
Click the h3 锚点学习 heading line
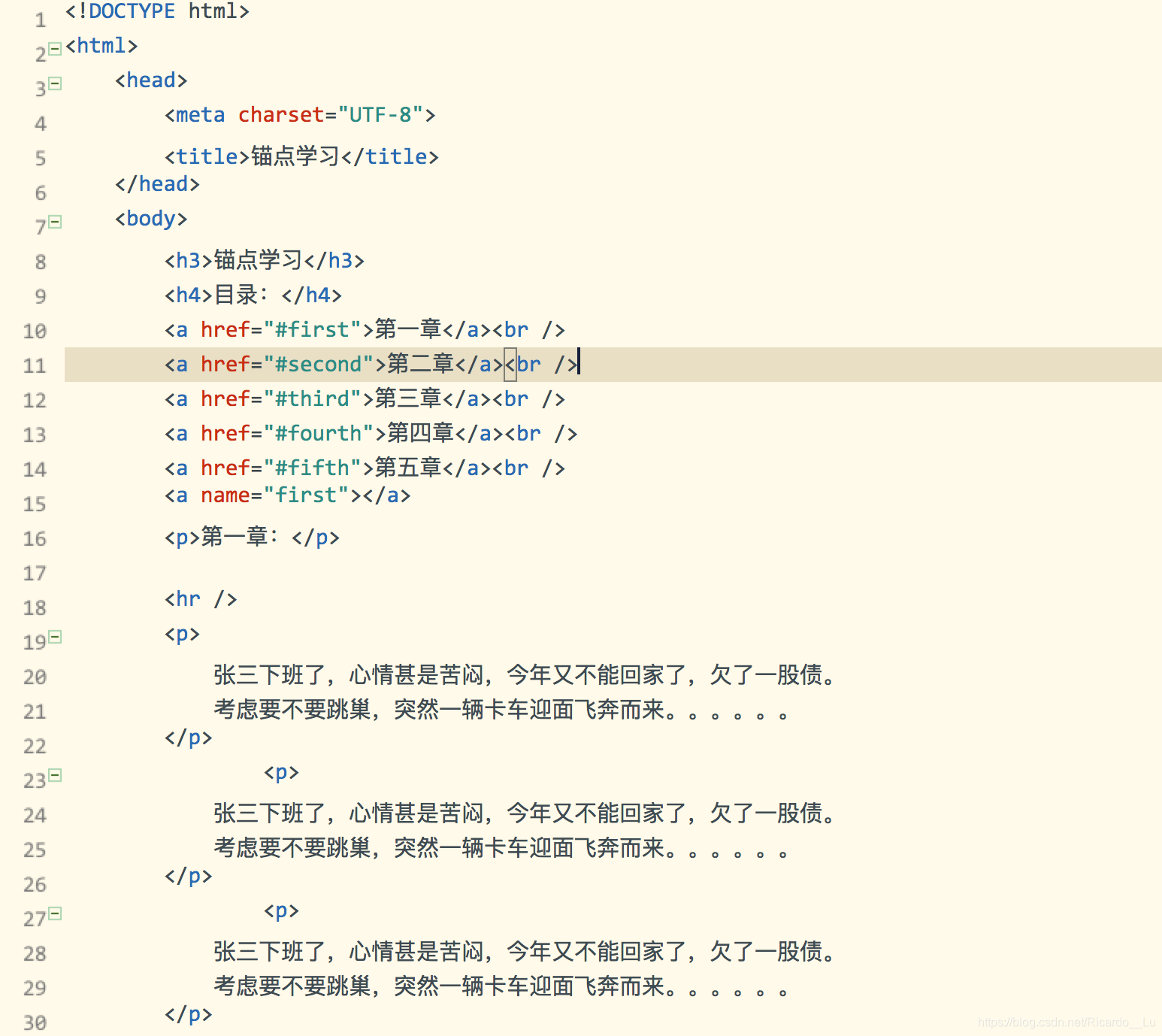coord(265,260)
